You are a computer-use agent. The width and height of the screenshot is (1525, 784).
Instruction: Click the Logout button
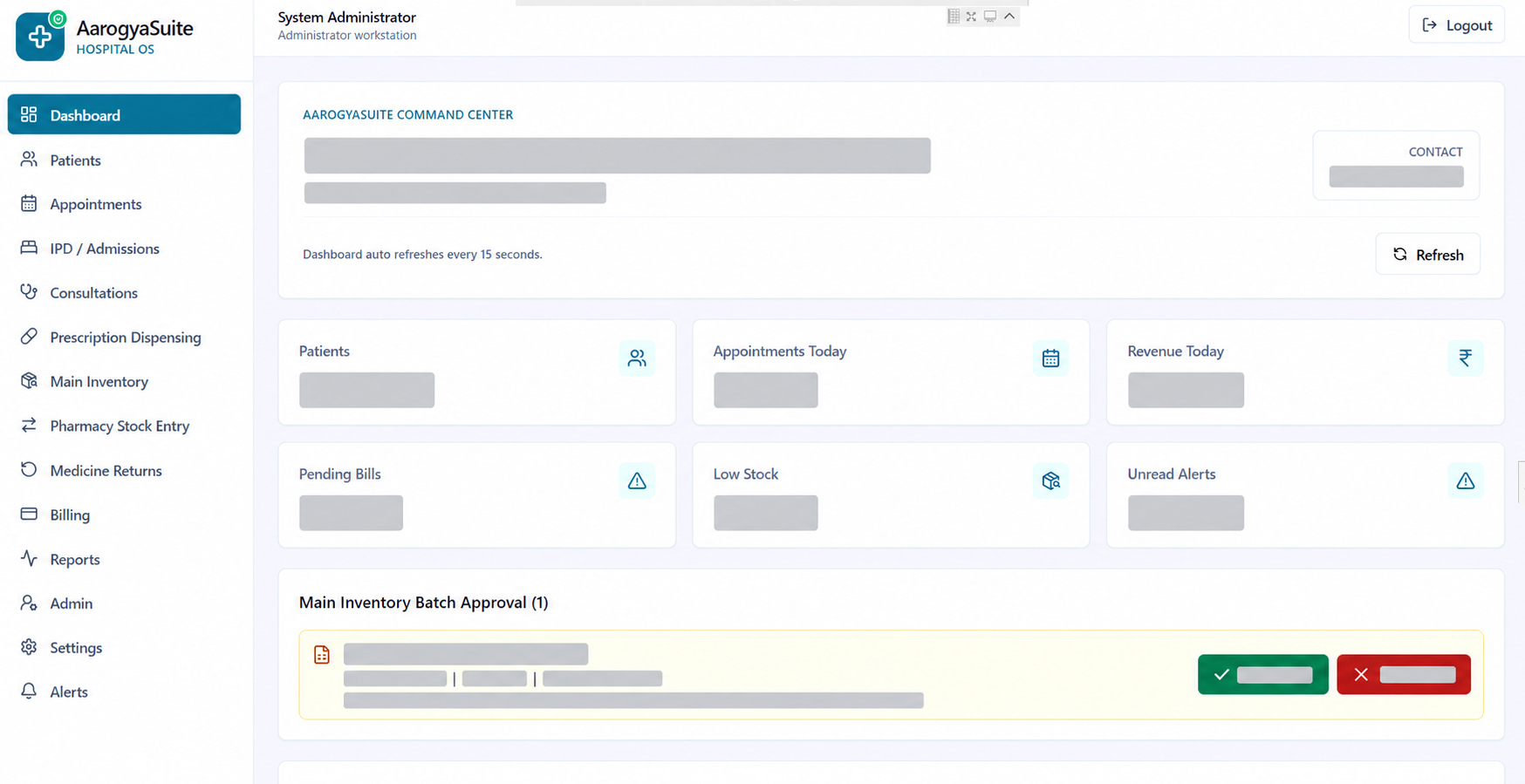1456,25
